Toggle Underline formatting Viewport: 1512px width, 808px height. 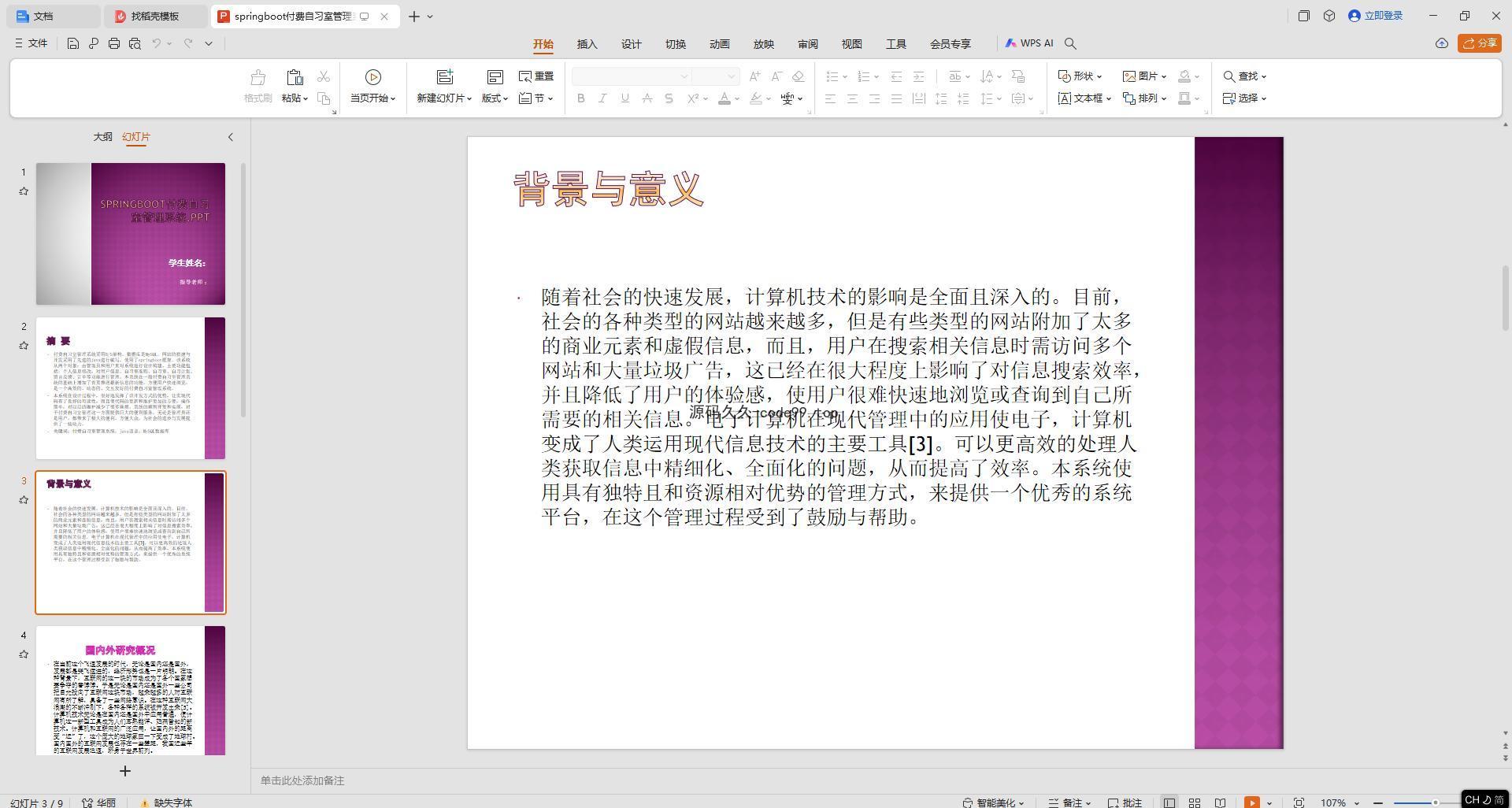pyautogui.click(x=624, y=98)
